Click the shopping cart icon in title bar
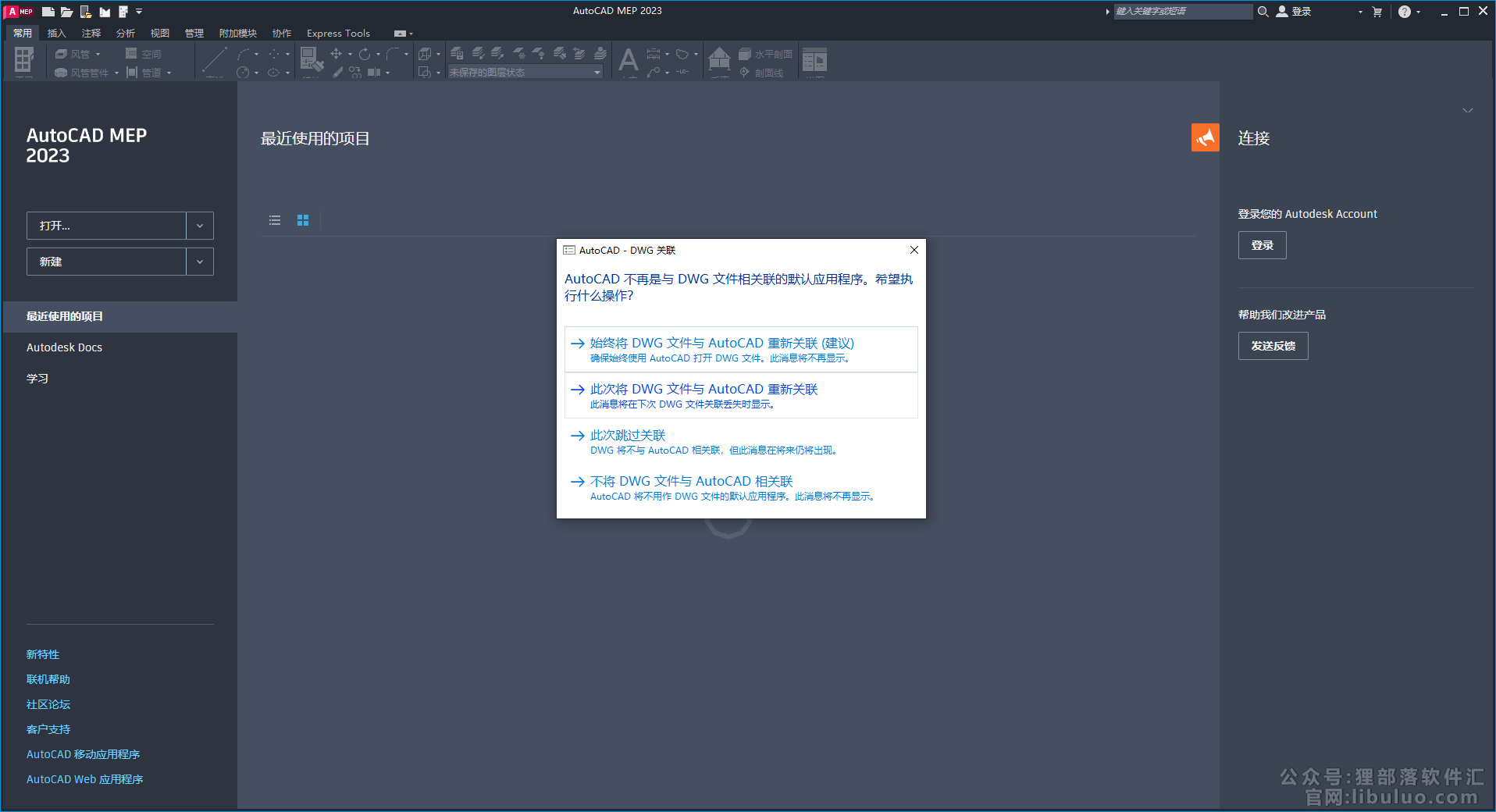Viewport: 1496px width, 812px height. (x=1377, y=12)
